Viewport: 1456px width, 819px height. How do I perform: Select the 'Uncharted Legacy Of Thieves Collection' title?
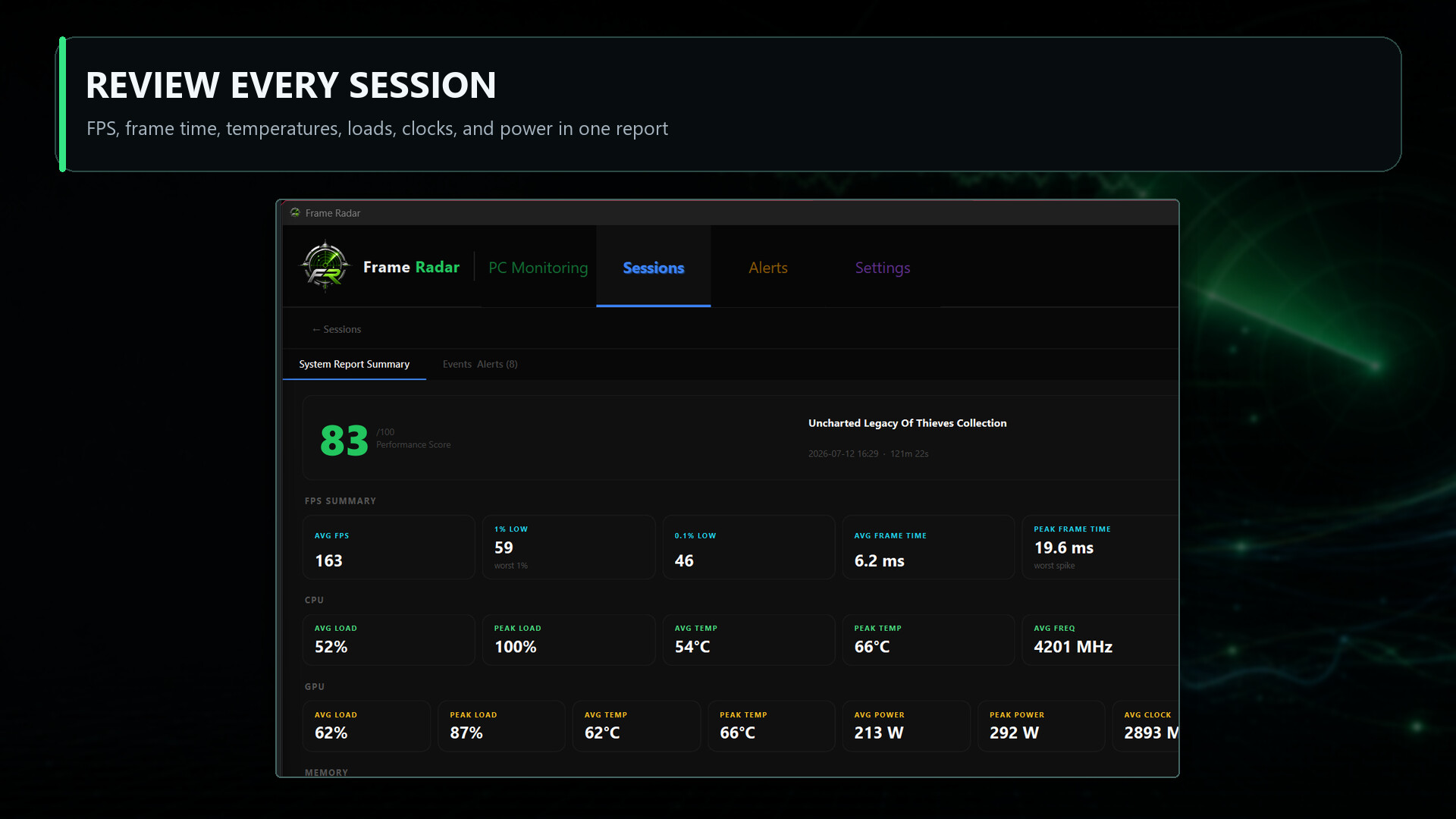point(908,423)
